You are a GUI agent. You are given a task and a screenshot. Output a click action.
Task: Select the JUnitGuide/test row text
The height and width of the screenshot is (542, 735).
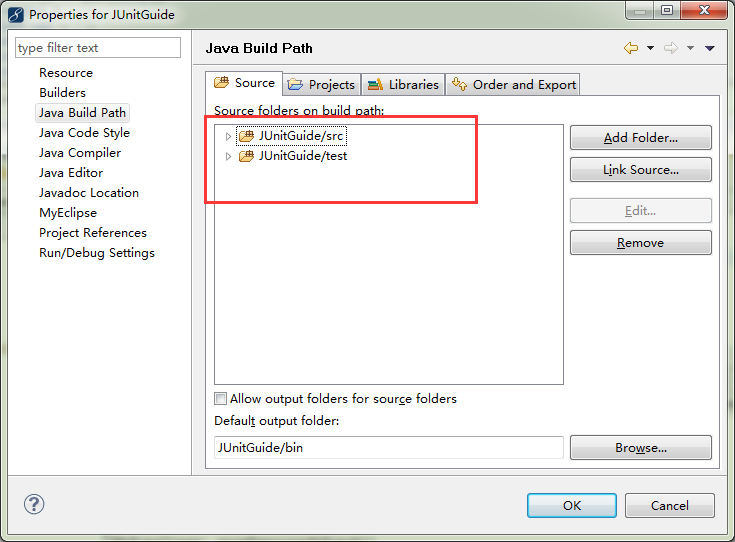(x=303, y=156)
